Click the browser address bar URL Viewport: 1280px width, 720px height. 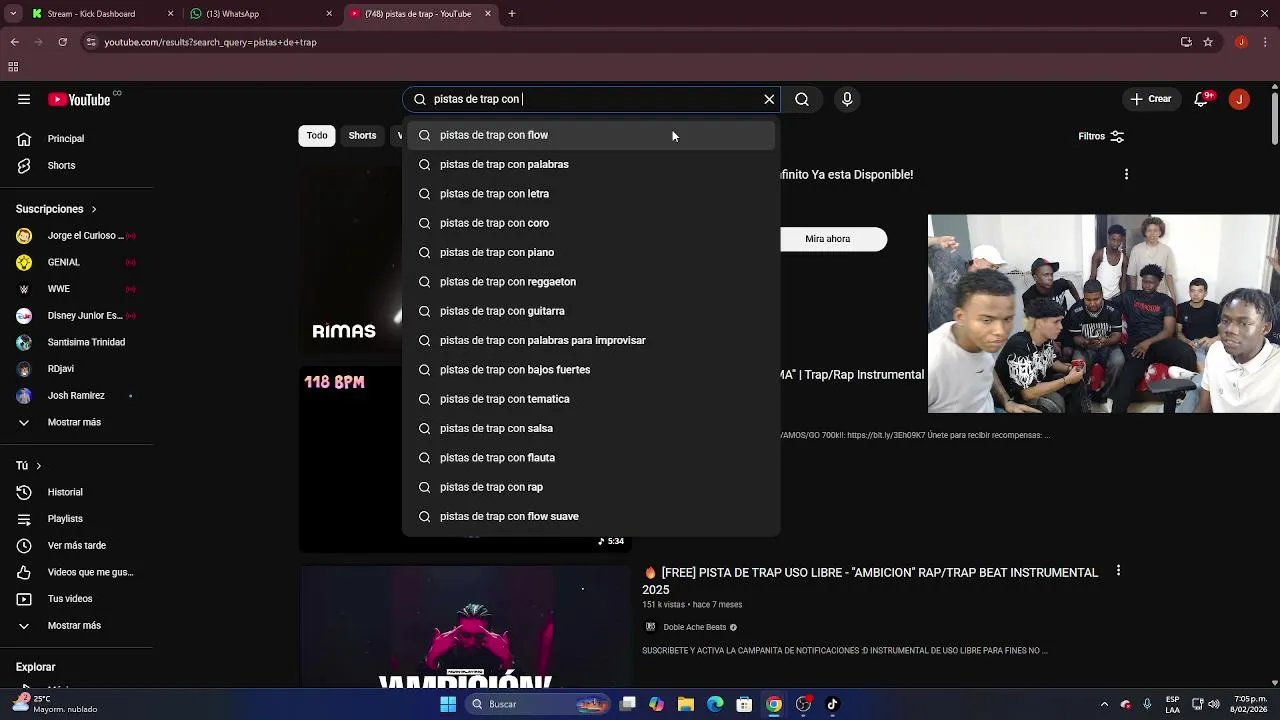[210, 42]
